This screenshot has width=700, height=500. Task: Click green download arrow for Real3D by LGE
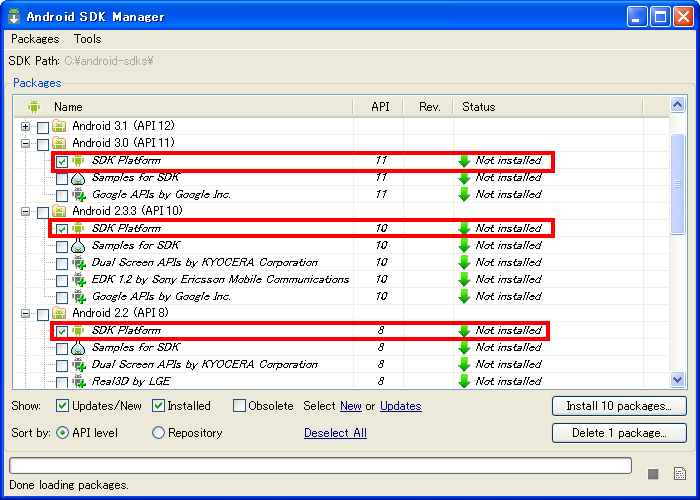pos(464,381)
